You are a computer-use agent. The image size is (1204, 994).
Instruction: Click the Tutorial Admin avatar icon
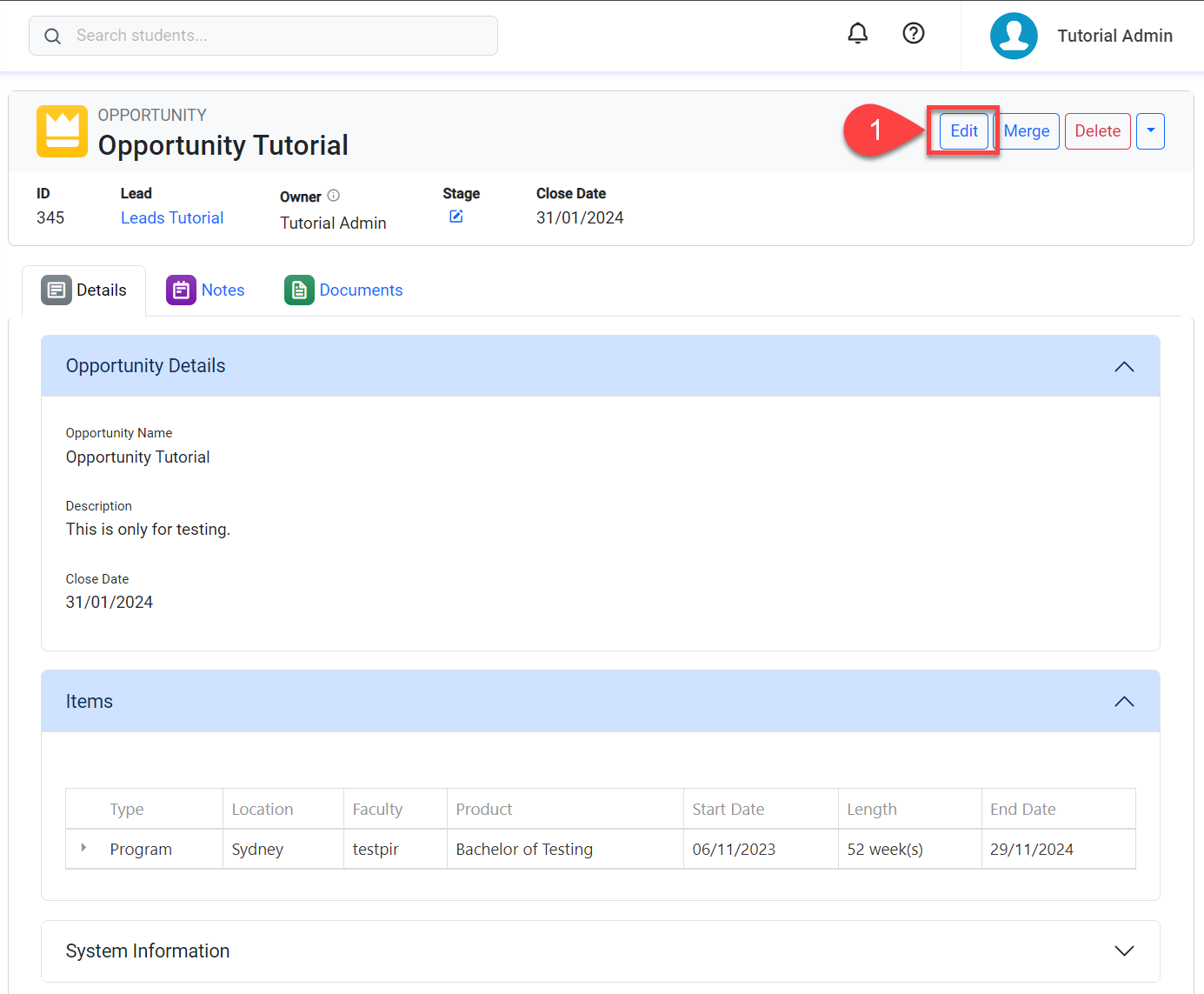(x=1014, y=36)
